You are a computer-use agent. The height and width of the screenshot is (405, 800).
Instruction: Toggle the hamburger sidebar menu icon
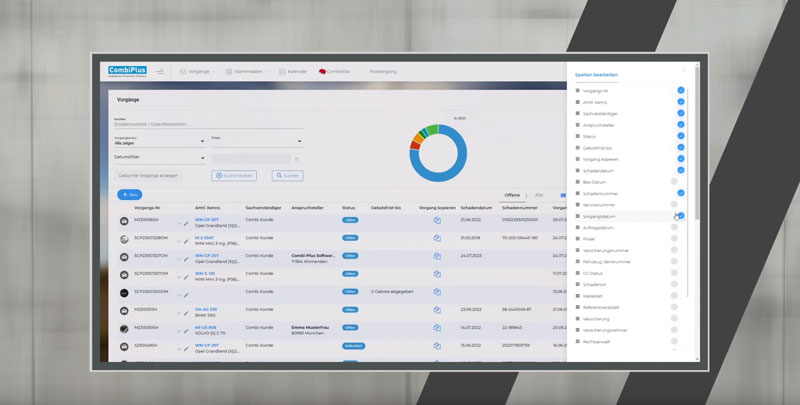click(160, 72)
